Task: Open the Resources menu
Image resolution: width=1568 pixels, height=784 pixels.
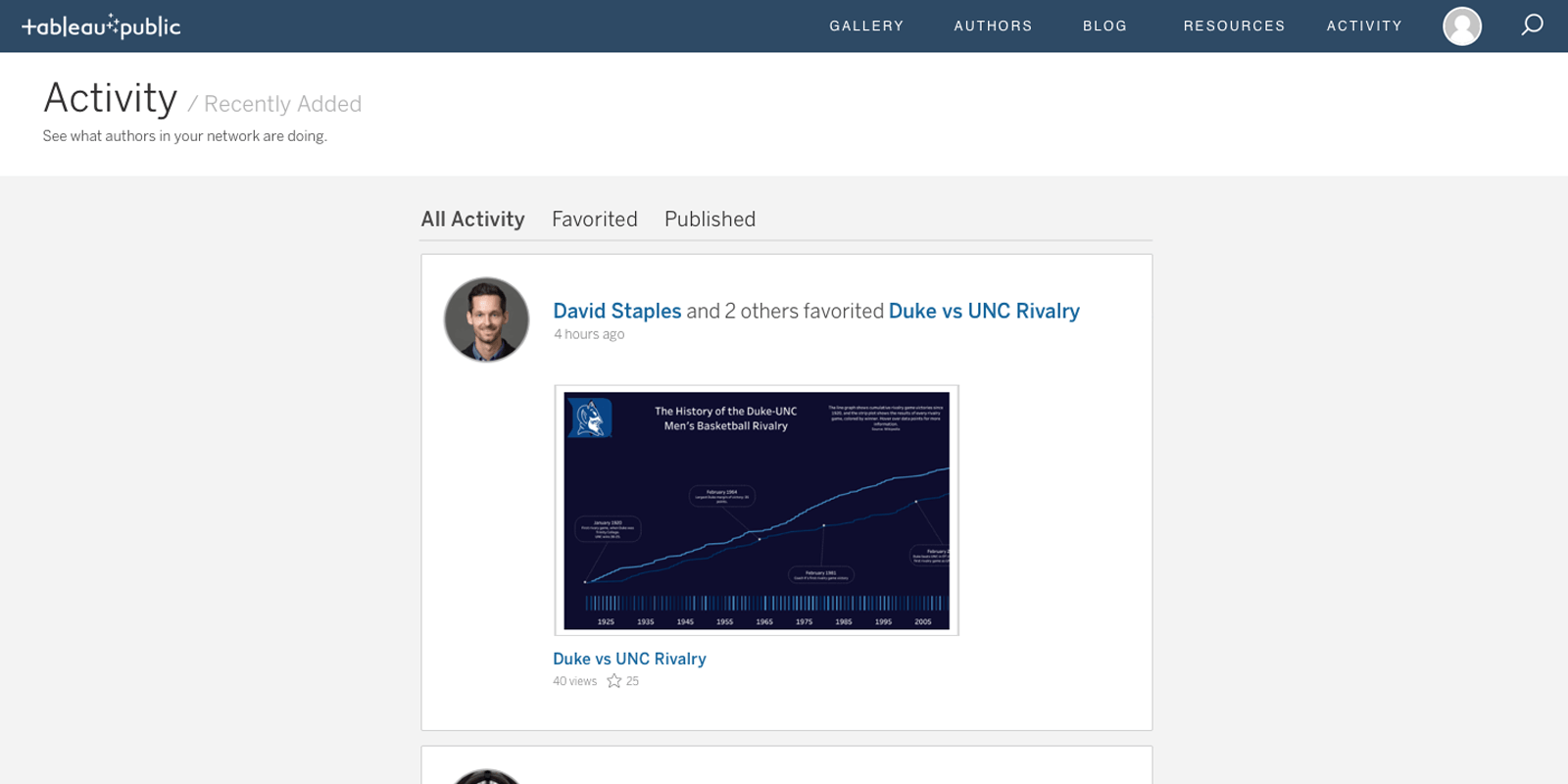Action: (x=1234, y=26)
